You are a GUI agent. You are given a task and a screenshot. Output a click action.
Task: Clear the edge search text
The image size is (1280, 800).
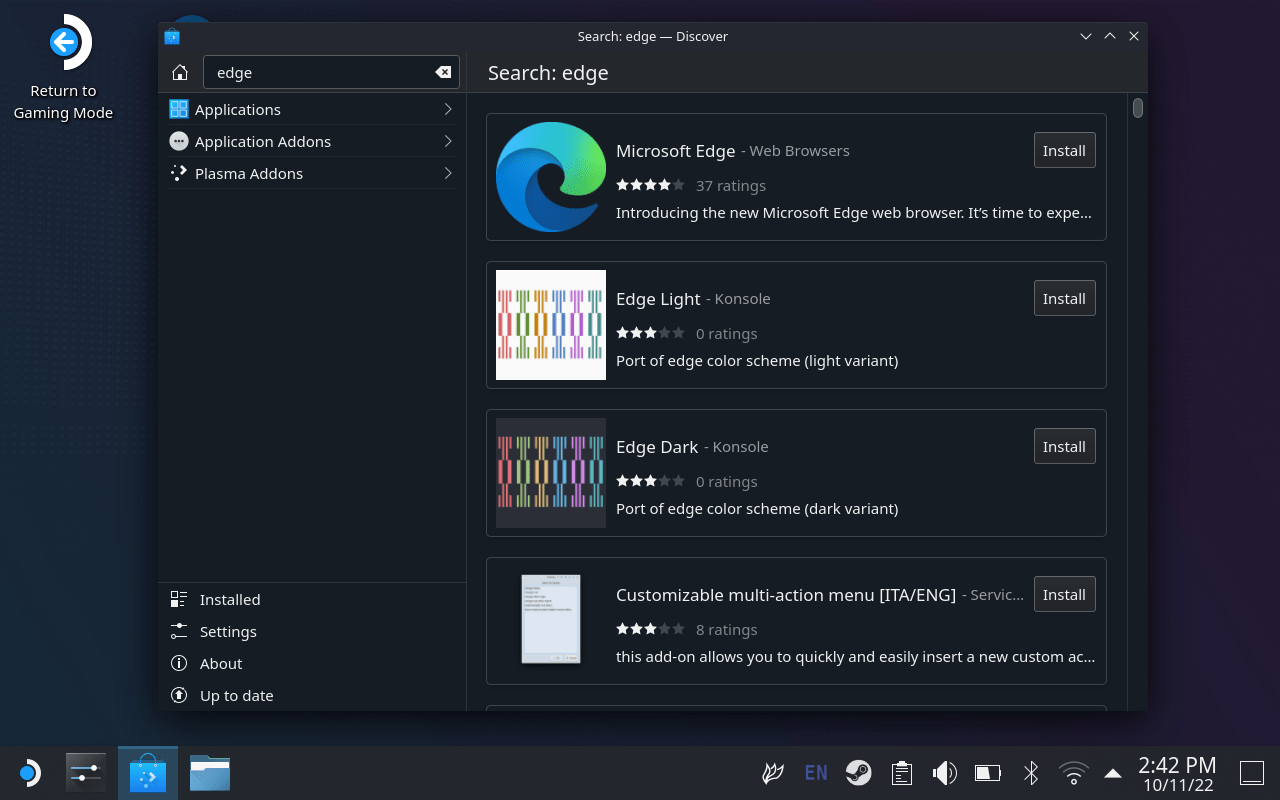pyautogui.click(x=443, y=72)
